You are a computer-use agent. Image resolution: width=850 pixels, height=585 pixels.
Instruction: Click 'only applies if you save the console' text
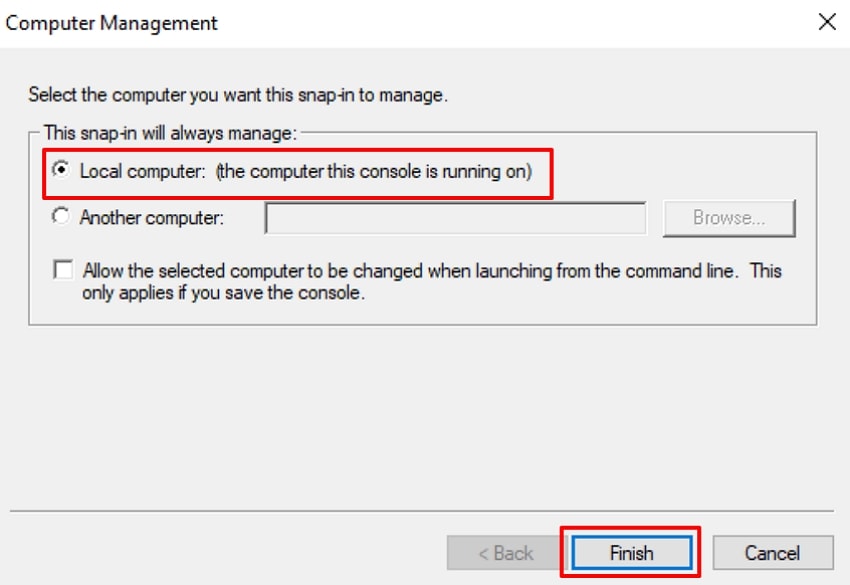point(225,294)
